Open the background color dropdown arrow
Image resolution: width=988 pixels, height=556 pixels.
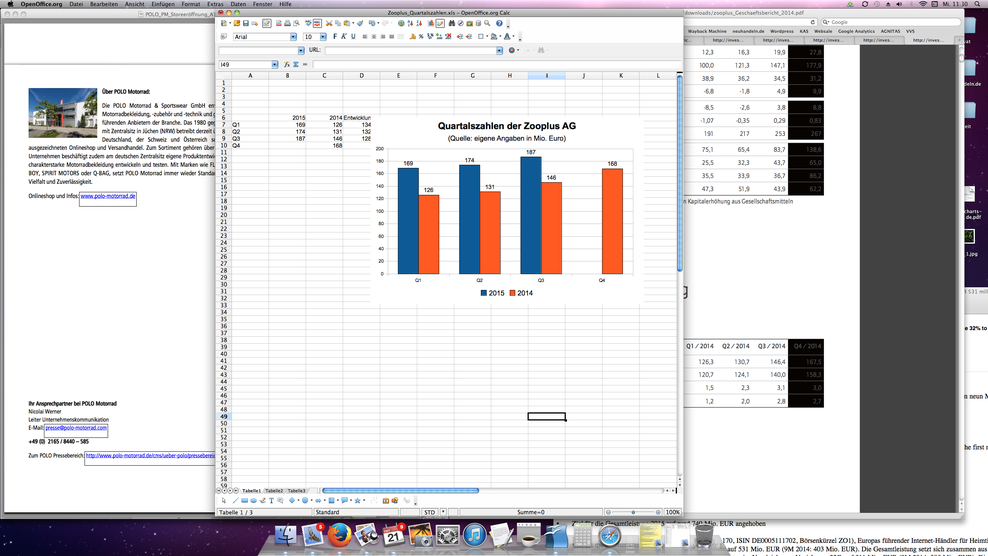tap(500, 37)
